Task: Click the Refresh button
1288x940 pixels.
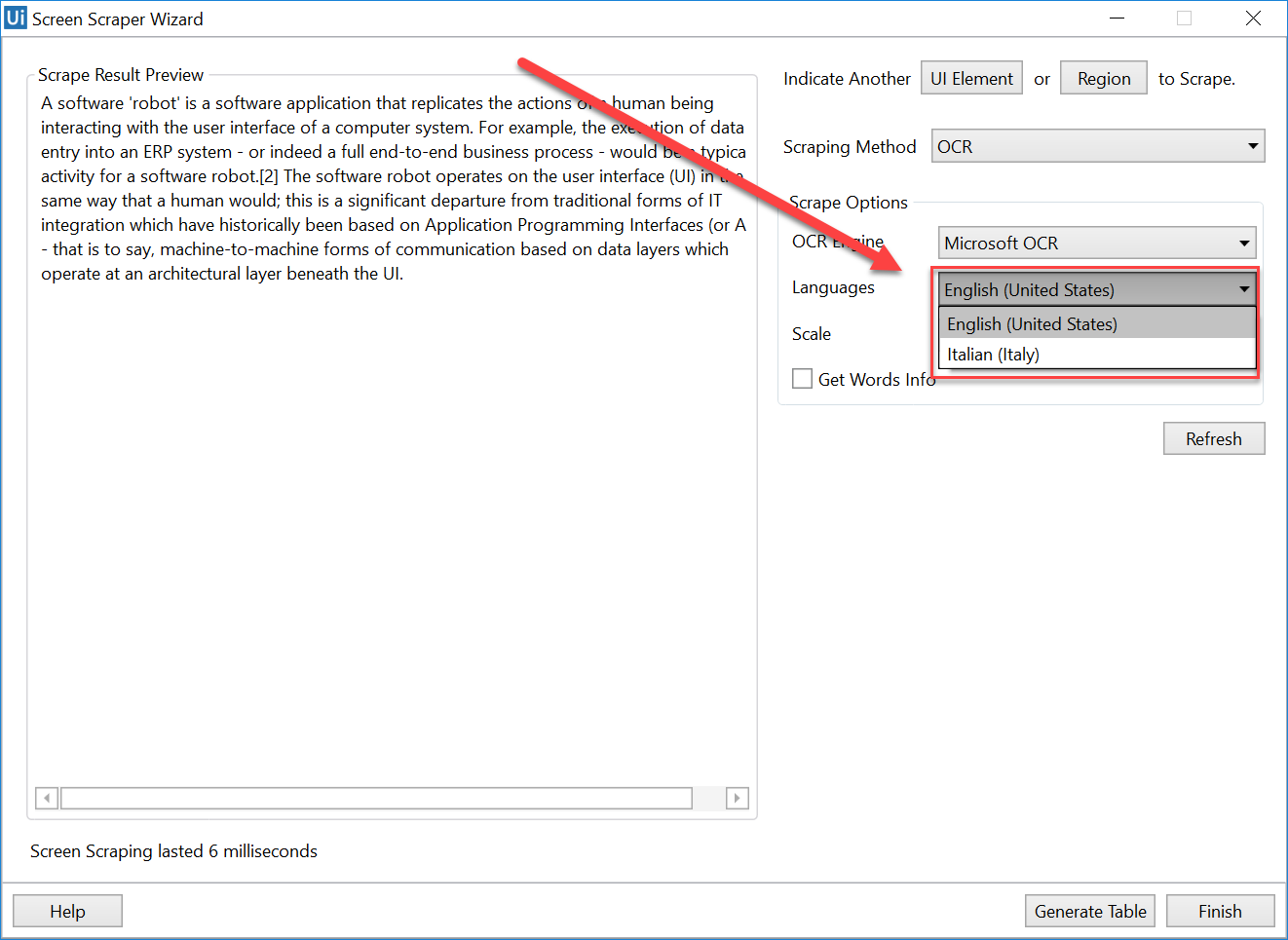Action: coord(1213,438)
